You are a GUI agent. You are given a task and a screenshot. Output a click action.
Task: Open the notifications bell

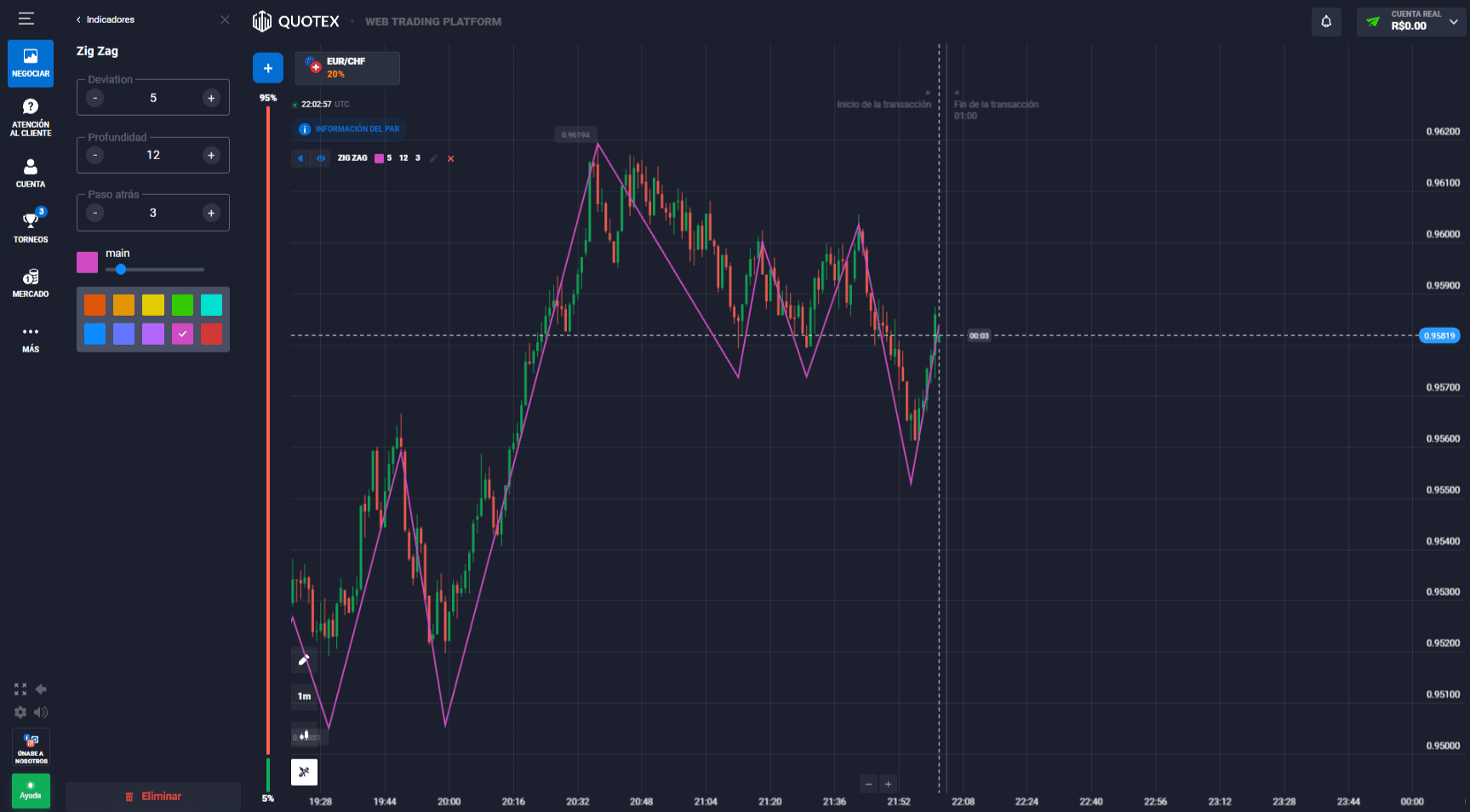pyautogui.click(x=1326, y=22)
